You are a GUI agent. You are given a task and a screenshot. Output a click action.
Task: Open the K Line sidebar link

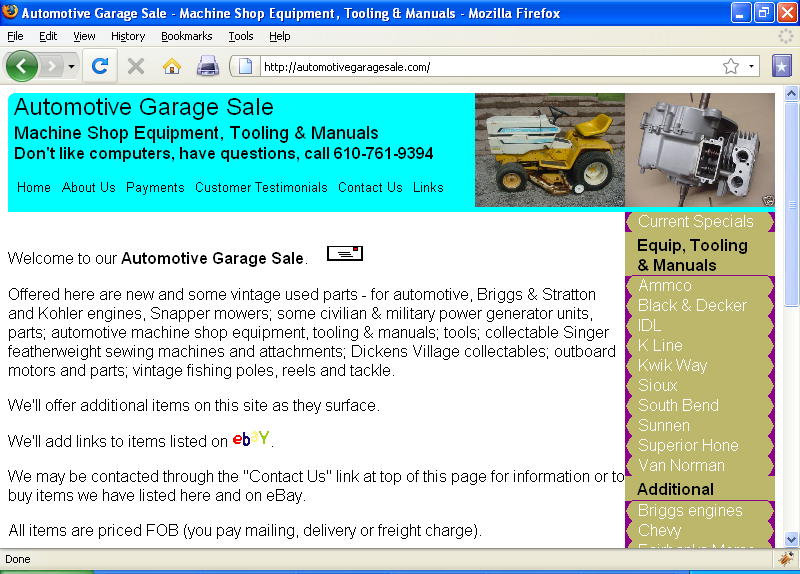click(x=660, y=345)
